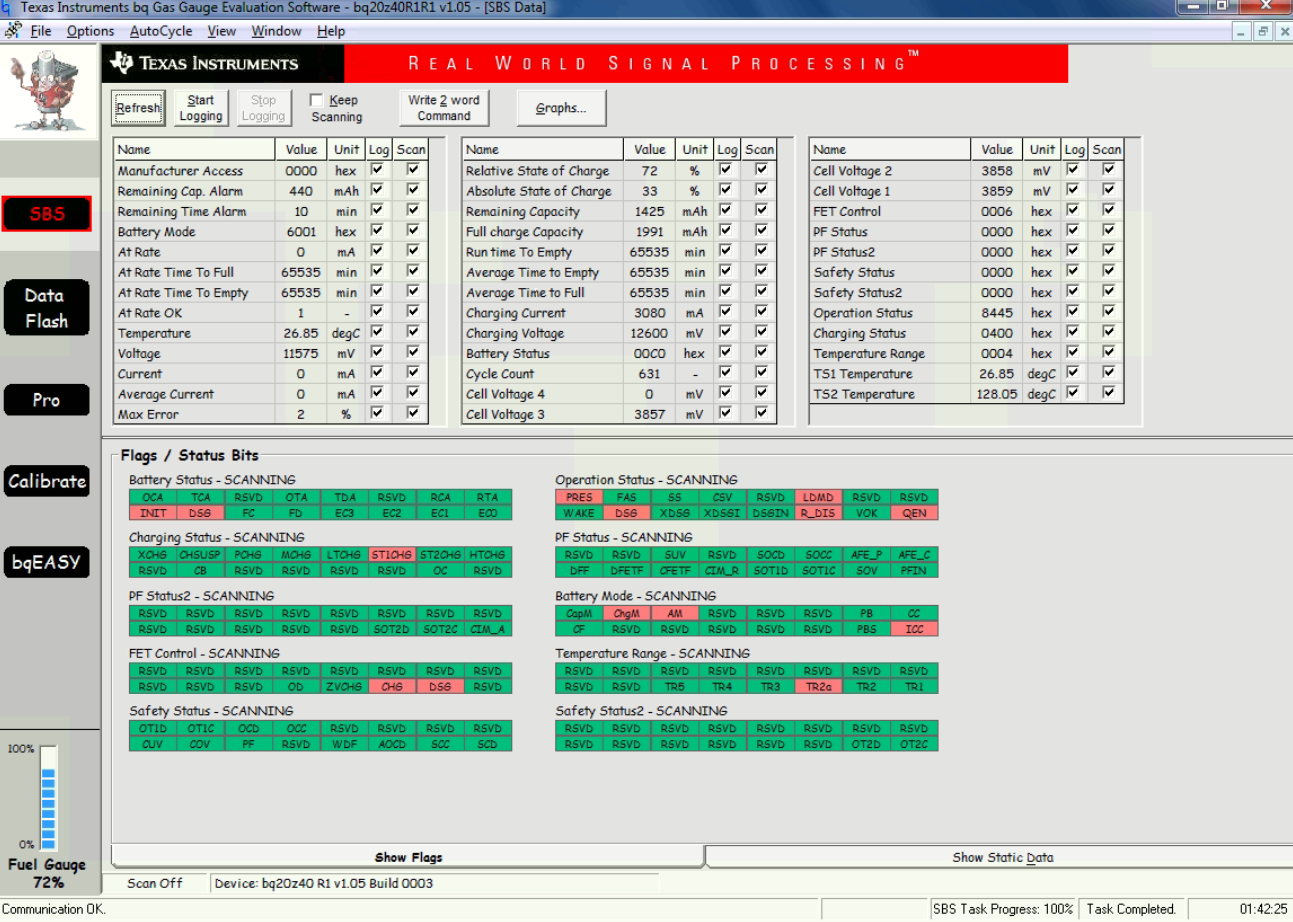Click Write 2 word Command button

pos(444,108)
